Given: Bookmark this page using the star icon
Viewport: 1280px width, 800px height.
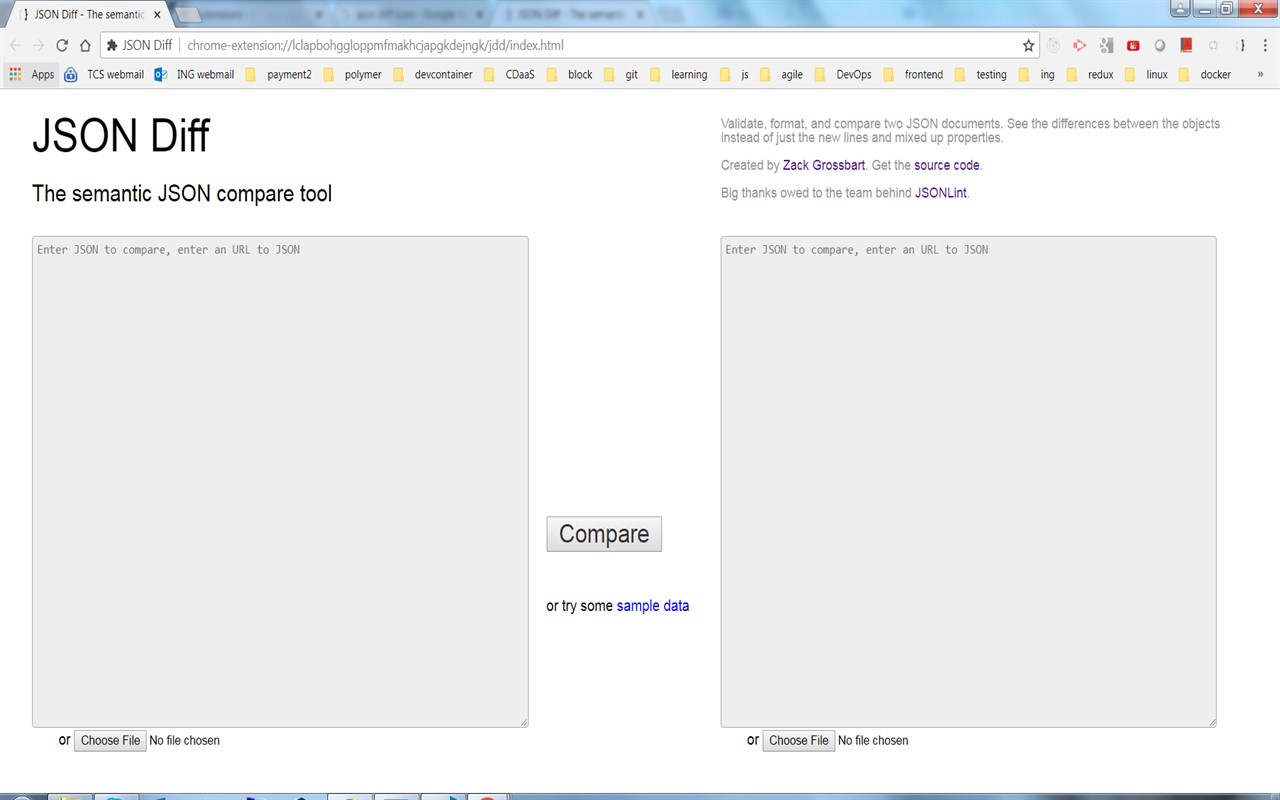Looking at the screenshot, I should click(1029, 45).
